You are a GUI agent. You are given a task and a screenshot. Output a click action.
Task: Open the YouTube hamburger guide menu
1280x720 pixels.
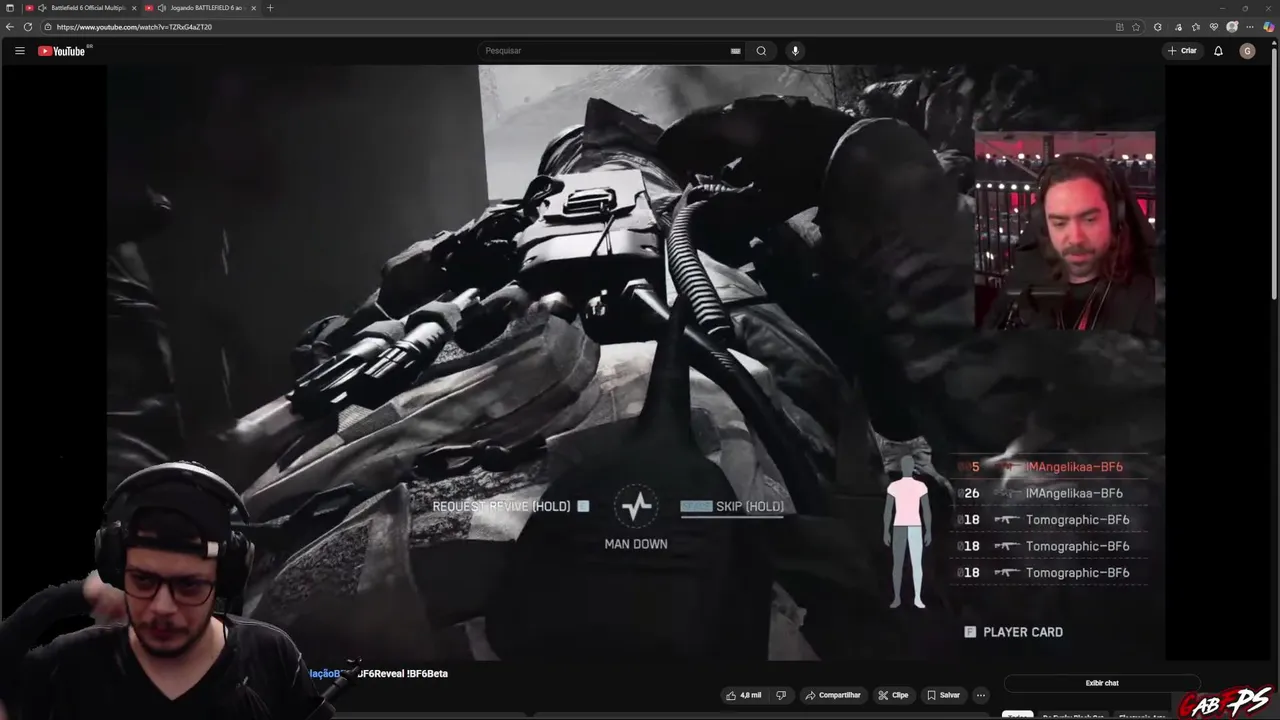tap(19, 51)
